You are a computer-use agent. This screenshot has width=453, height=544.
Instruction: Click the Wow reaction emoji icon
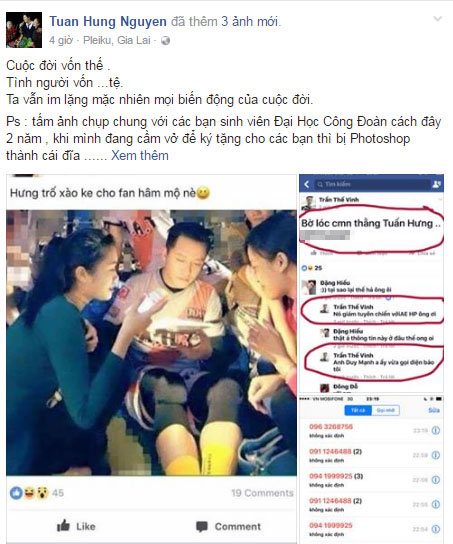click(x=42, y=493)
